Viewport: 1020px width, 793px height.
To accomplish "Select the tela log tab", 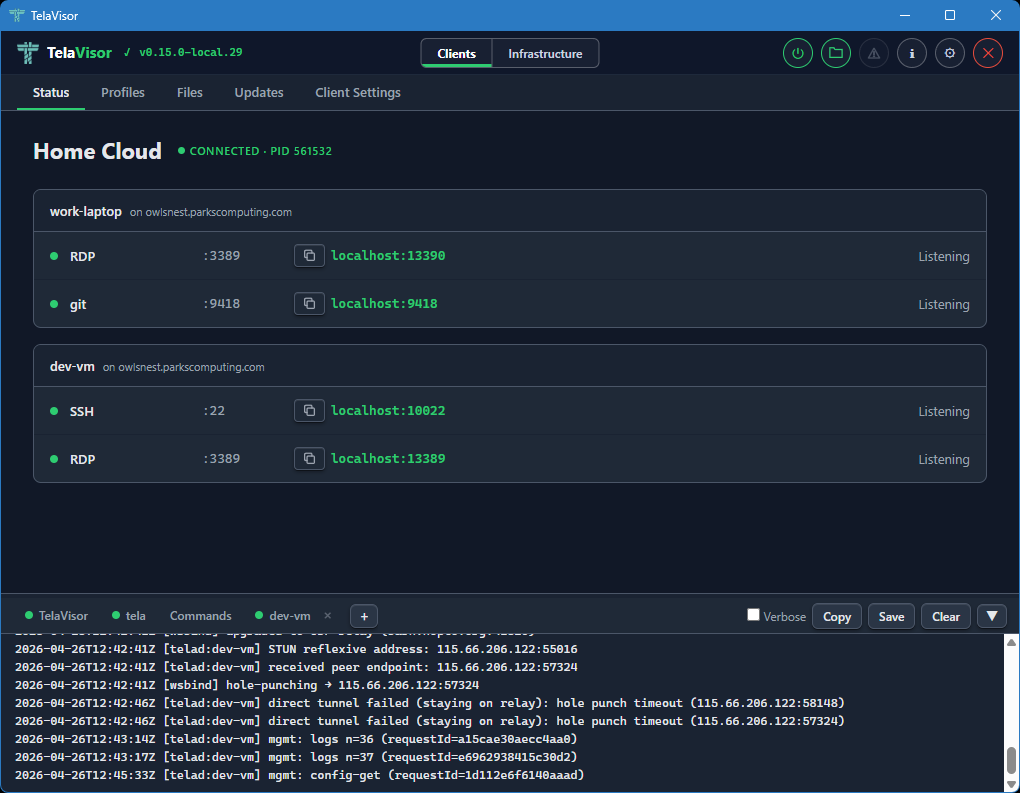I will click(x=129, y=615).
